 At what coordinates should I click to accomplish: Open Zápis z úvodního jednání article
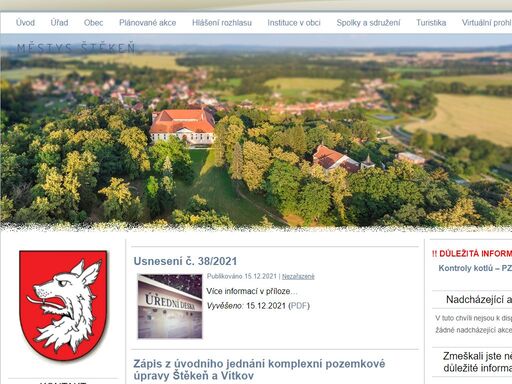tap(259, 369)
